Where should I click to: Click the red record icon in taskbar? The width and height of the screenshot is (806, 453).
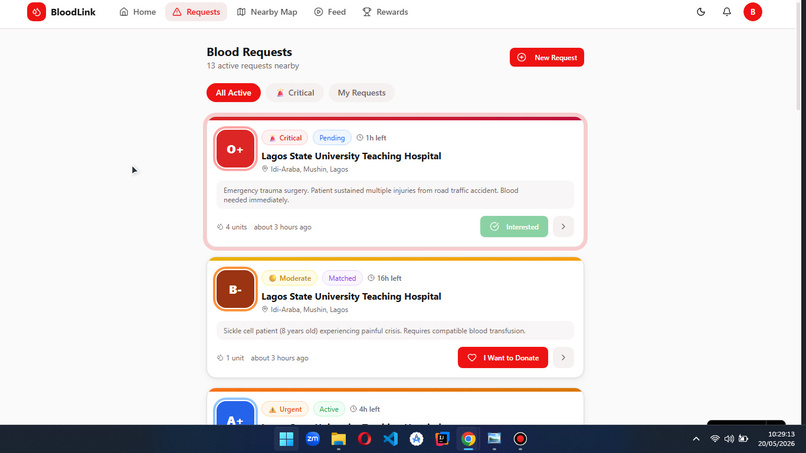[x=520, y=439]
